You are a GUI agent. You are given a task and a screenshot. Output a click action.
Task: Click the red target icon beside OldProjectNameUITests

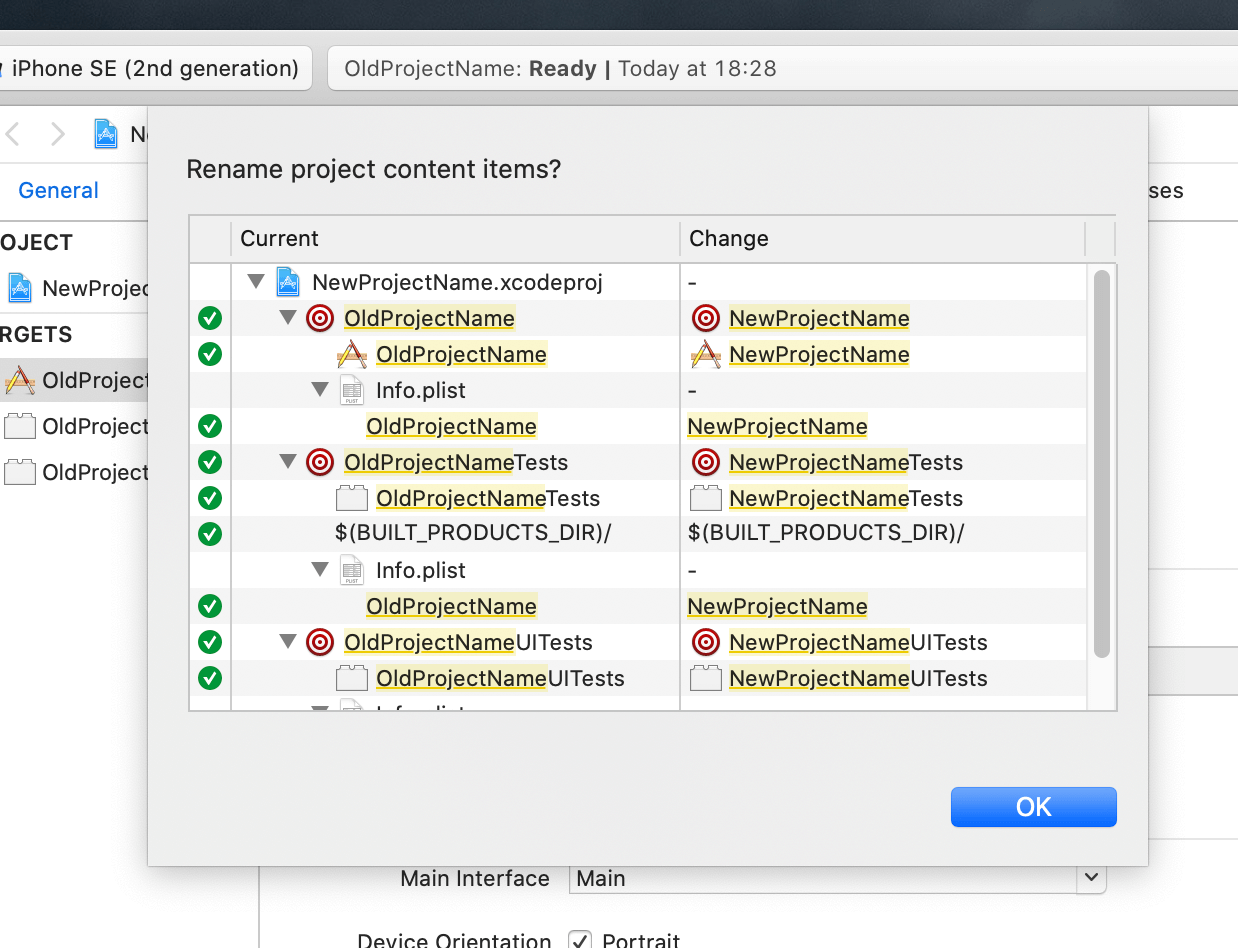(320, 642)
